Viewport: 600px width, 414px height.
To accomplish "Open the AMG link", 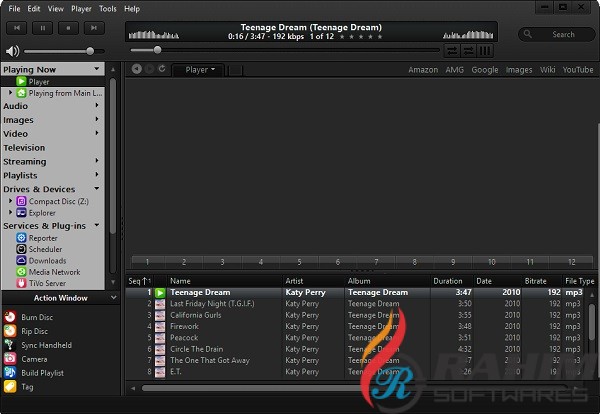I will pyautogui.click(x=454, y=70).
